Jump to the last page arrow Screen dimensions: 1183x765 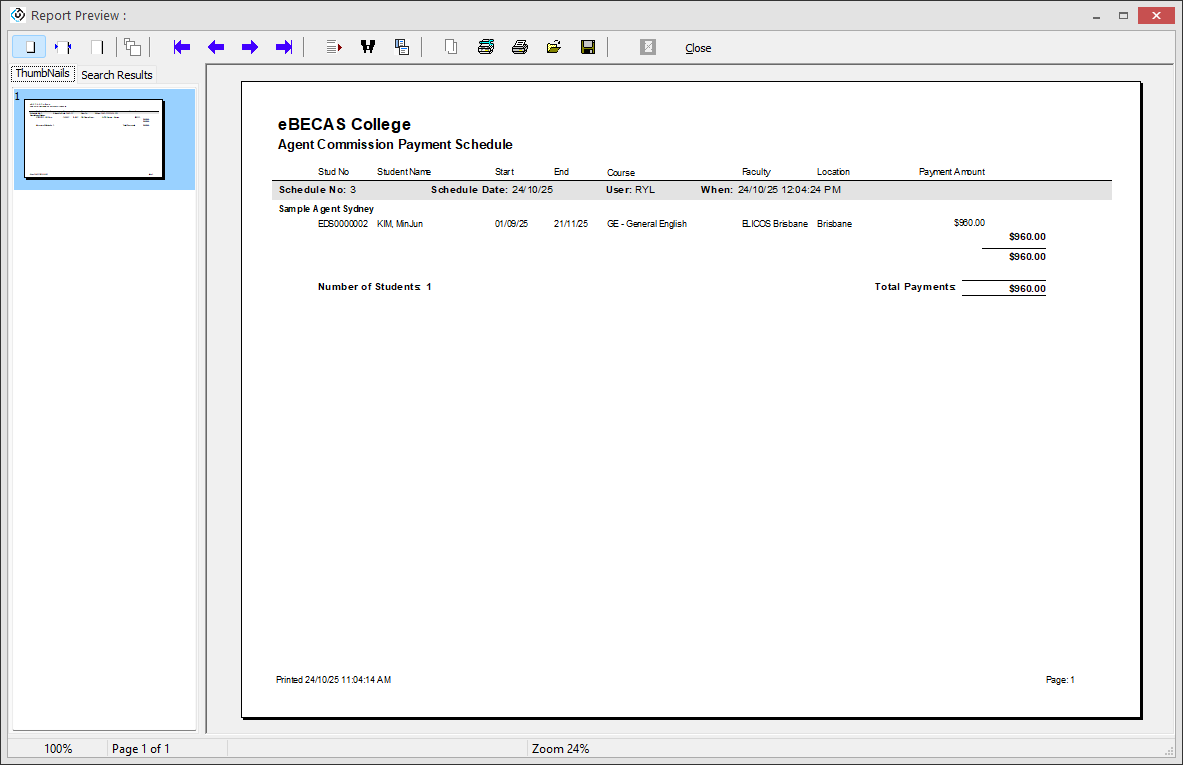pyautogui.click(x=284, y=47)
